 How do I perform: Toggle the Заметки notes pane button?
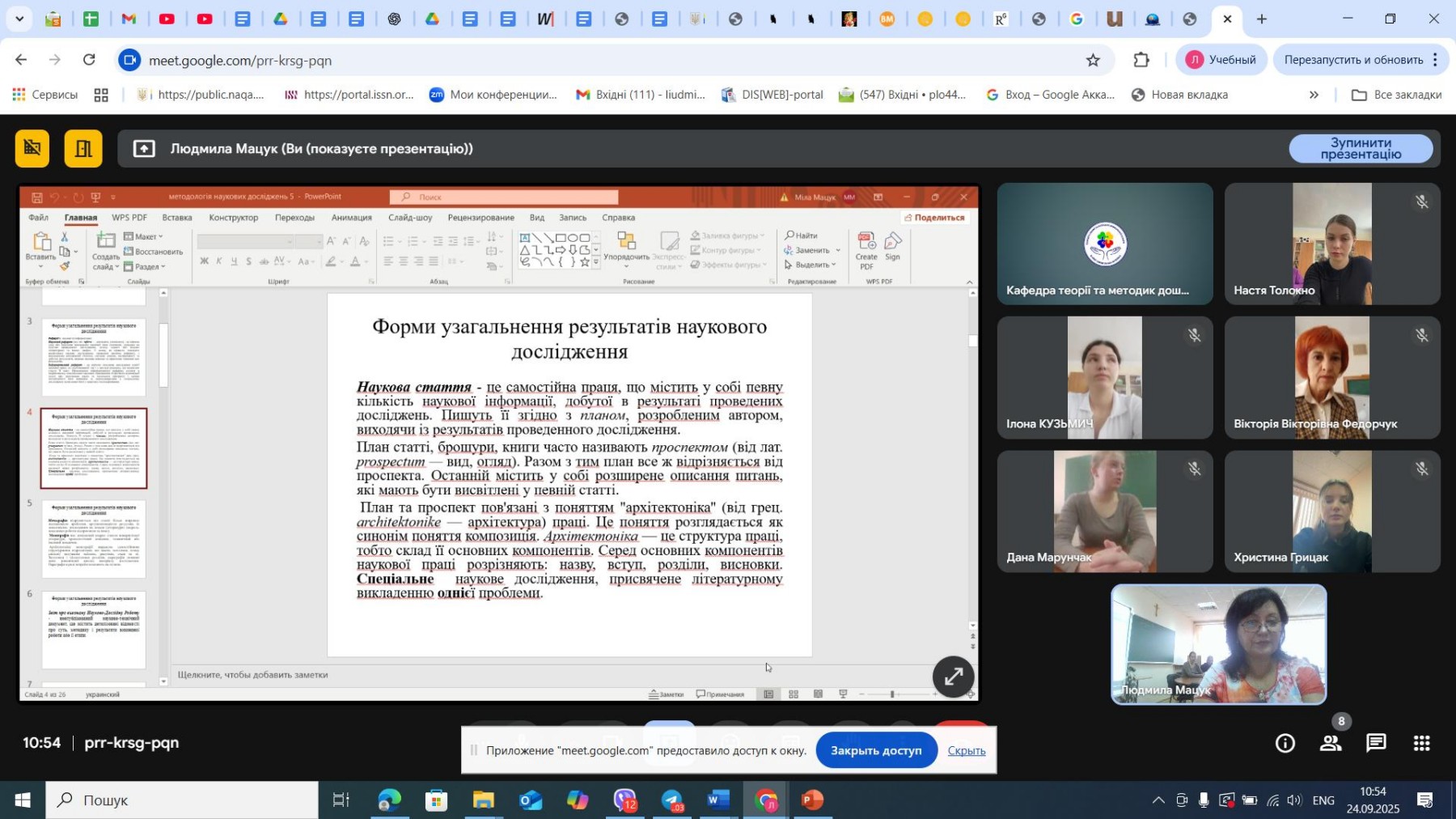[x=667, y=694]
